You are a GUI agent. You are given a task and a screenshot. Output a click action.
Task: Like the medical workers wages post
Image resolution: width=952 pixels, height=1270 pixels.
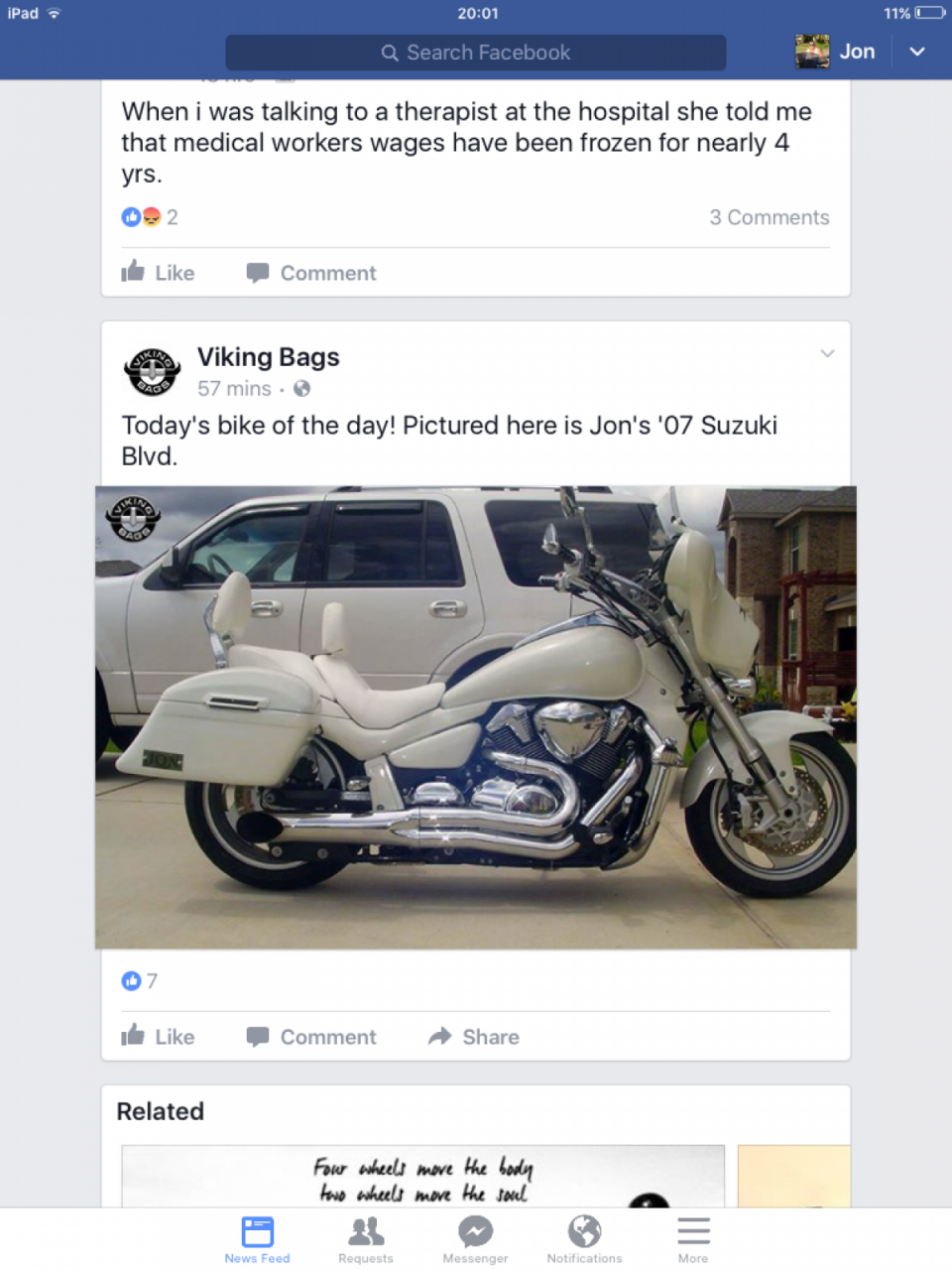(x=159, y=273)
